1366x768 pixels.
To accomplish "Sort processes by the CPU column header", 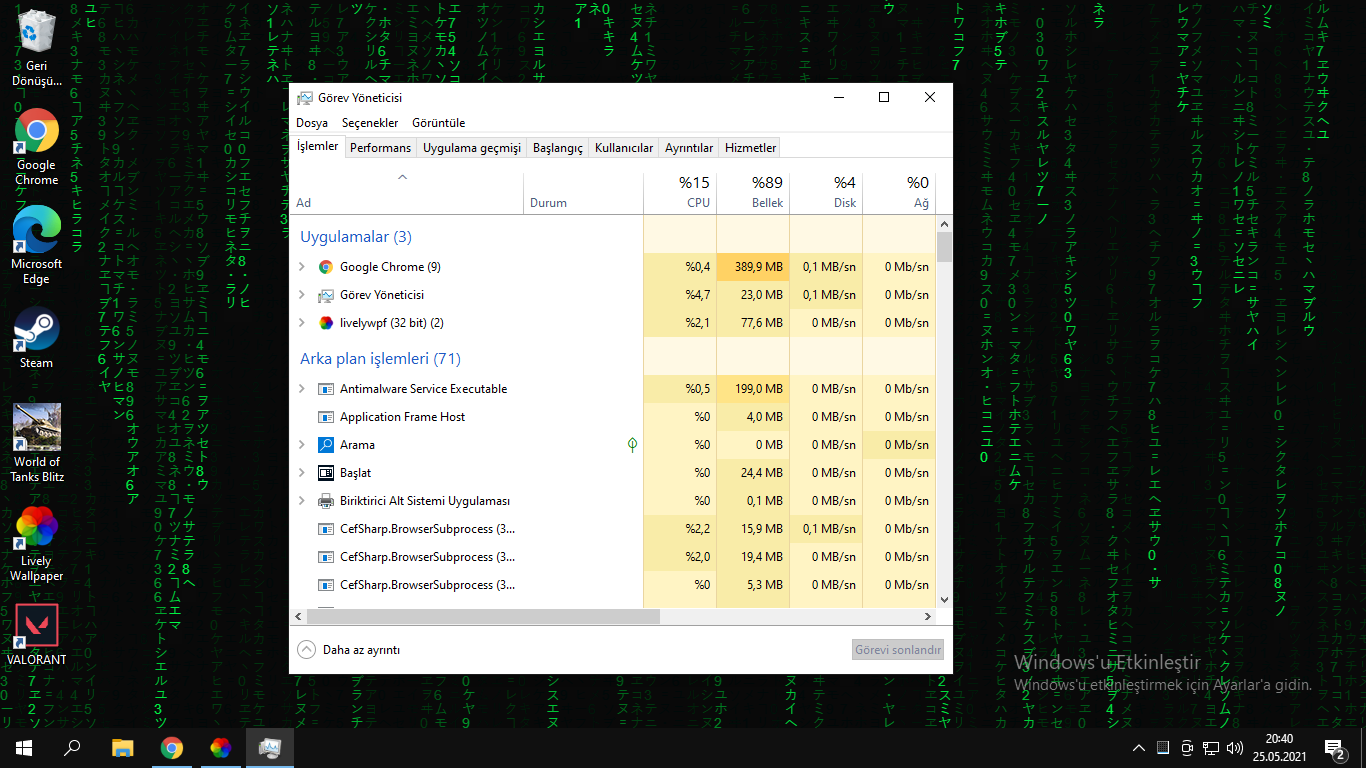I will click(680, 193).
